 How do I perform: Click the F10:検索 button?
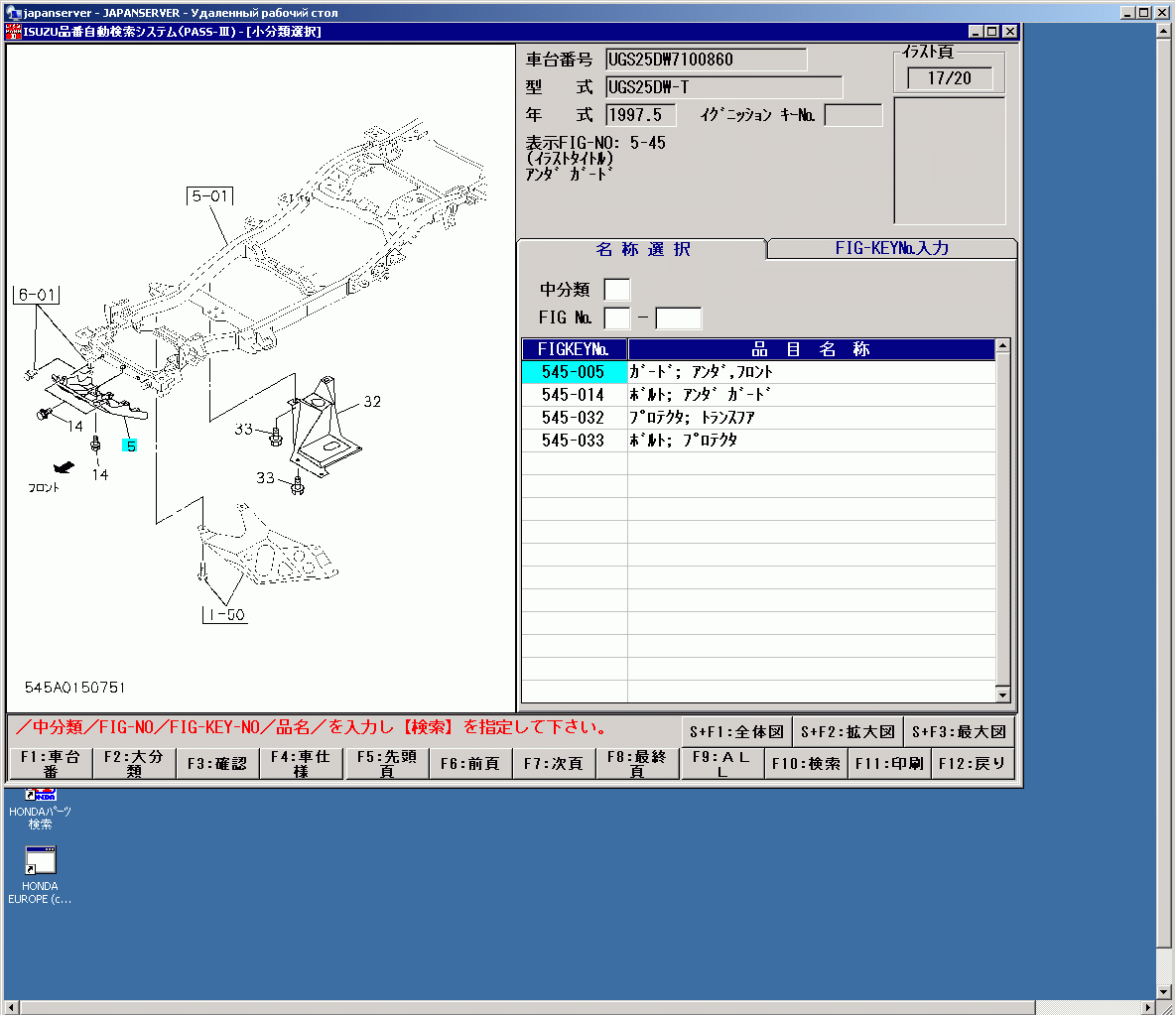point(806,764)
